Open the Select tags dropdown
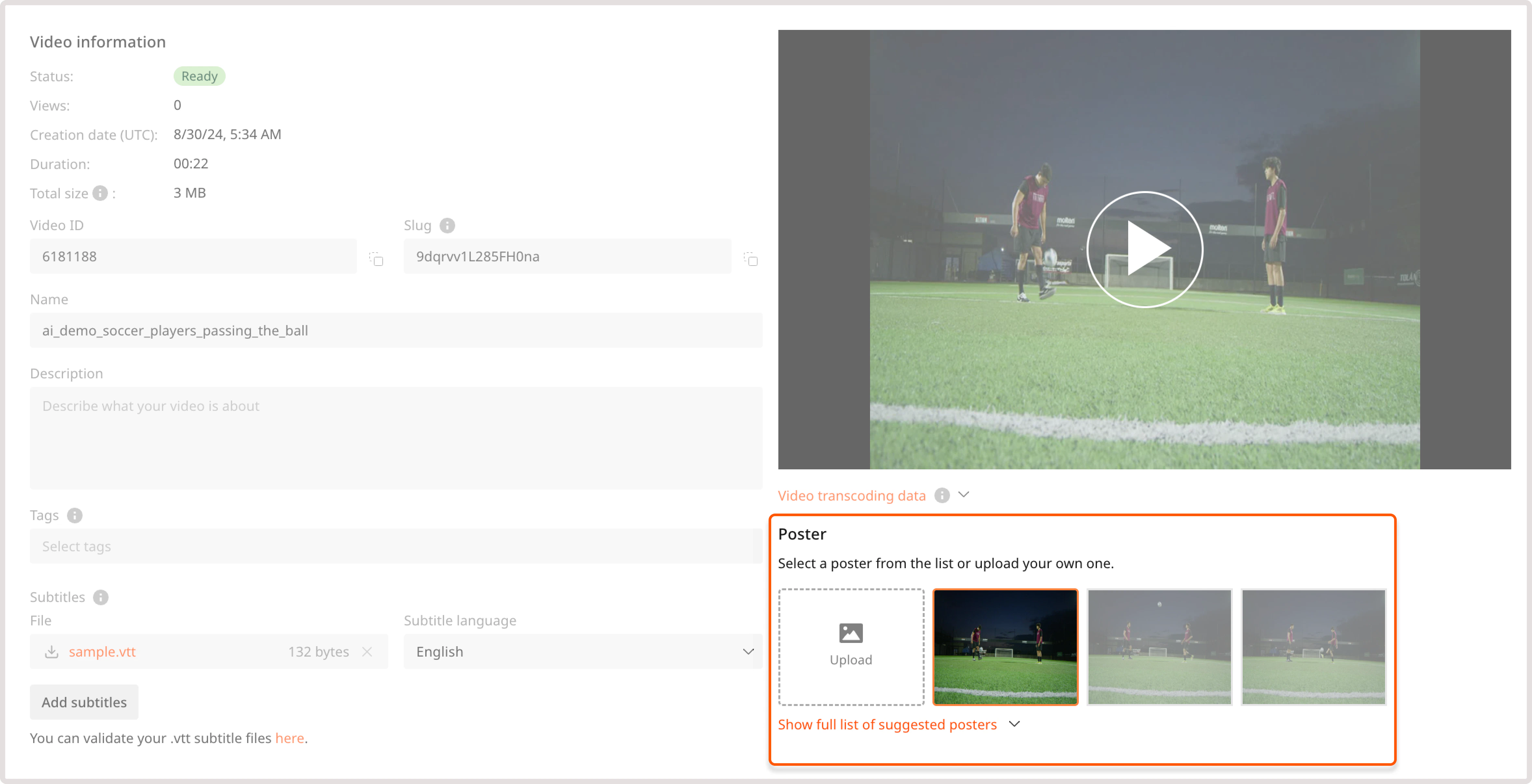The image size is (1532, 784). coord(395,546)
